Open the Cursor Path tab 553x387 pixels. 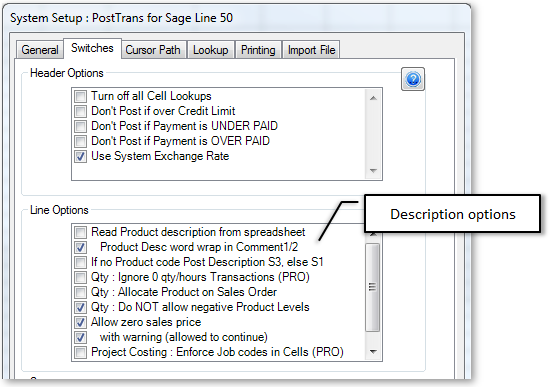(x=153, y=50)
